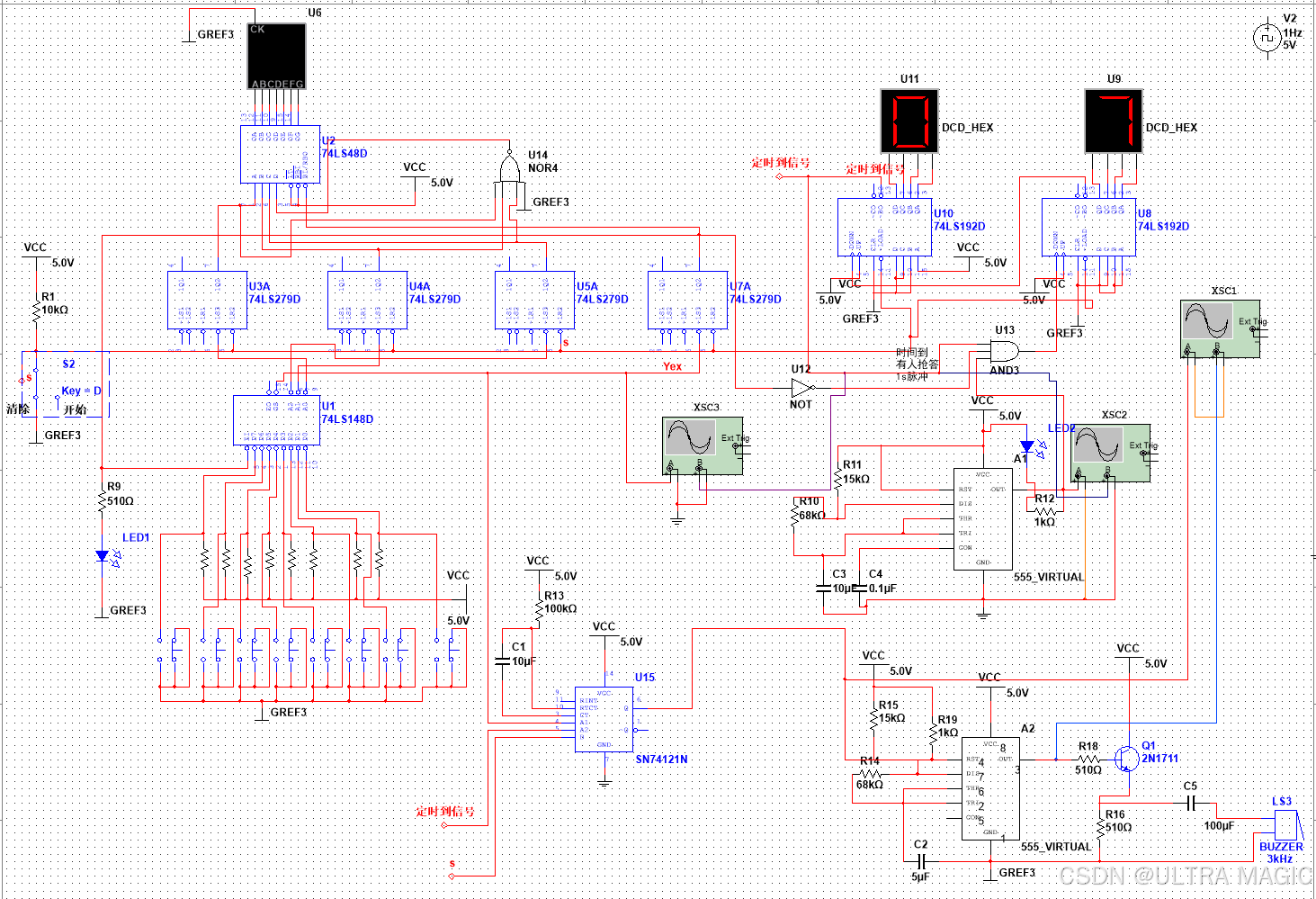Click the R10 68kΩ resistor
This screenshot has width=1316, height=899.
794,515
